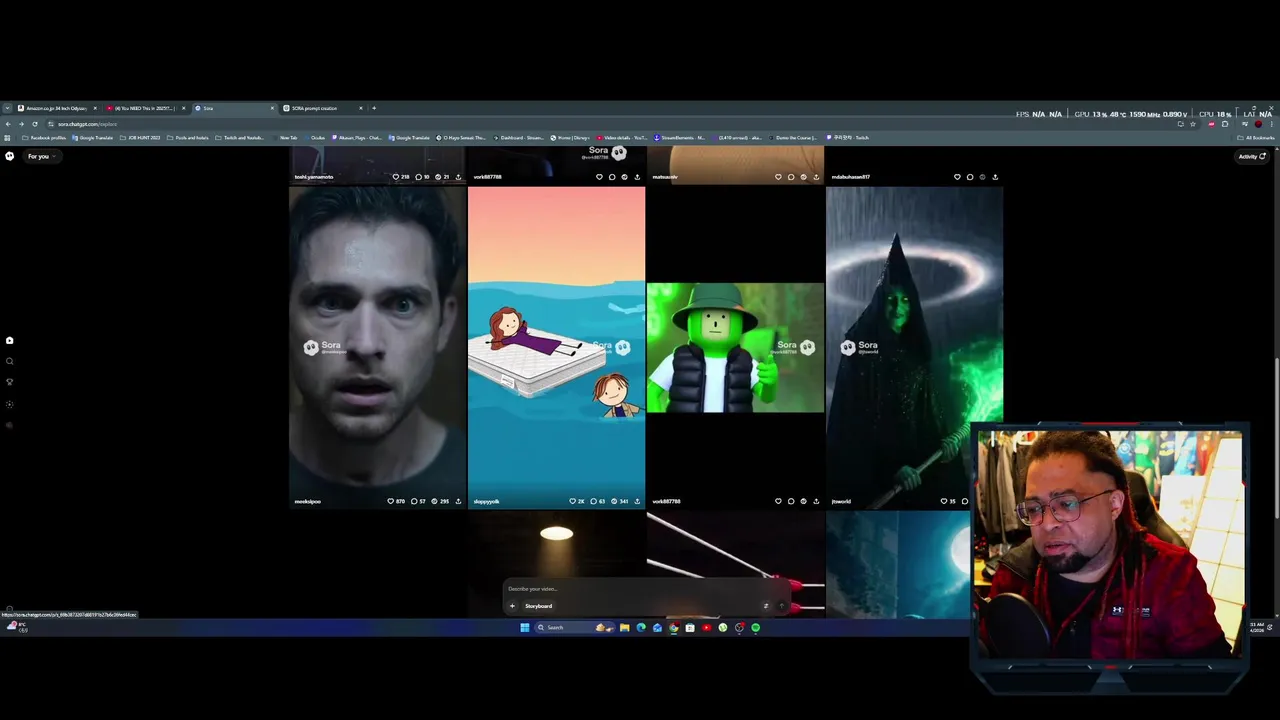
Task: Click the Sora sidebar home icon
Action: pyautogui.click(x=9, y=340)
